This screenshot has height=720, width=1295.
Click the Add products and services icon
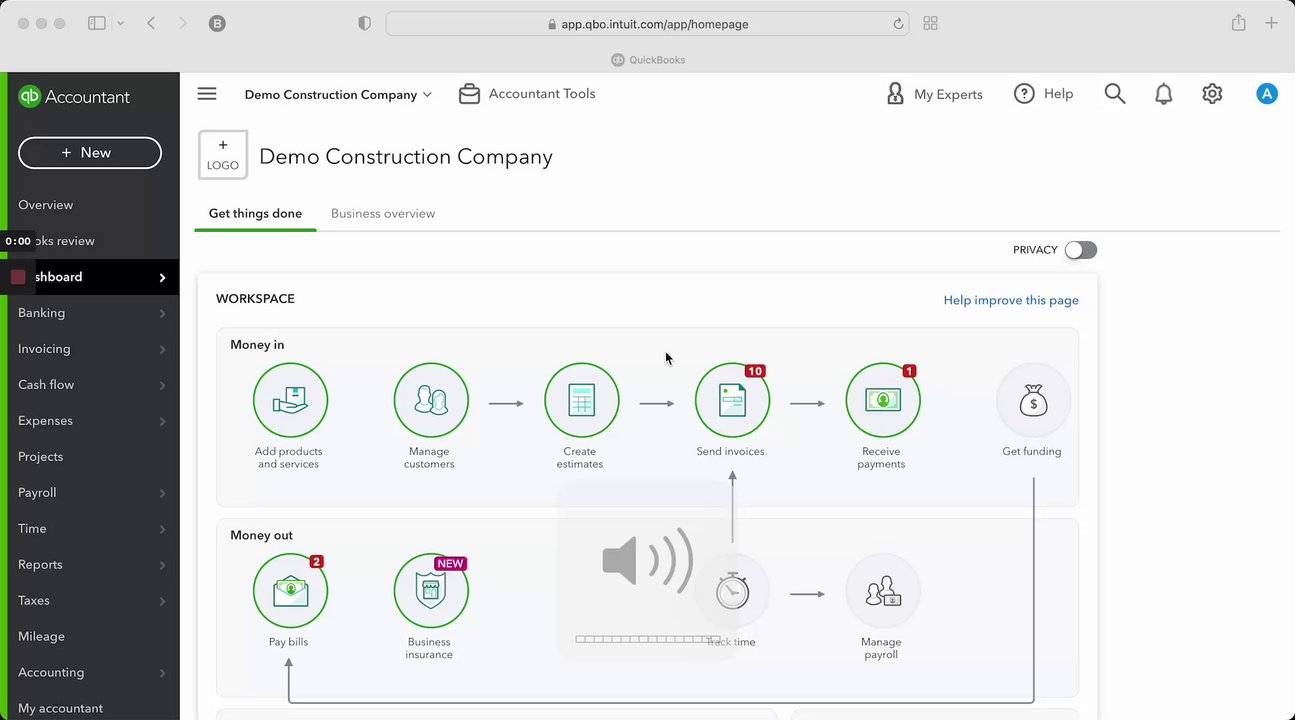click(290, 400)
